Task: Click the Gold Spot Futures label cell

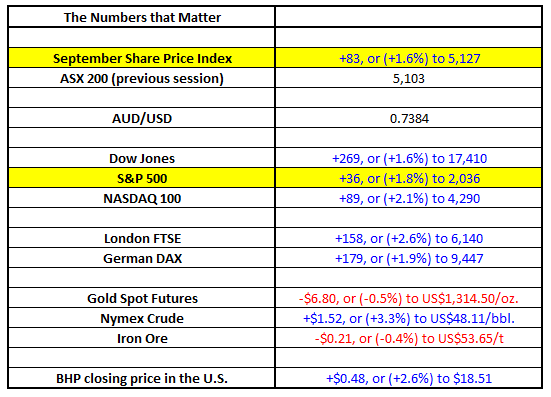Action: pos(142,298)
